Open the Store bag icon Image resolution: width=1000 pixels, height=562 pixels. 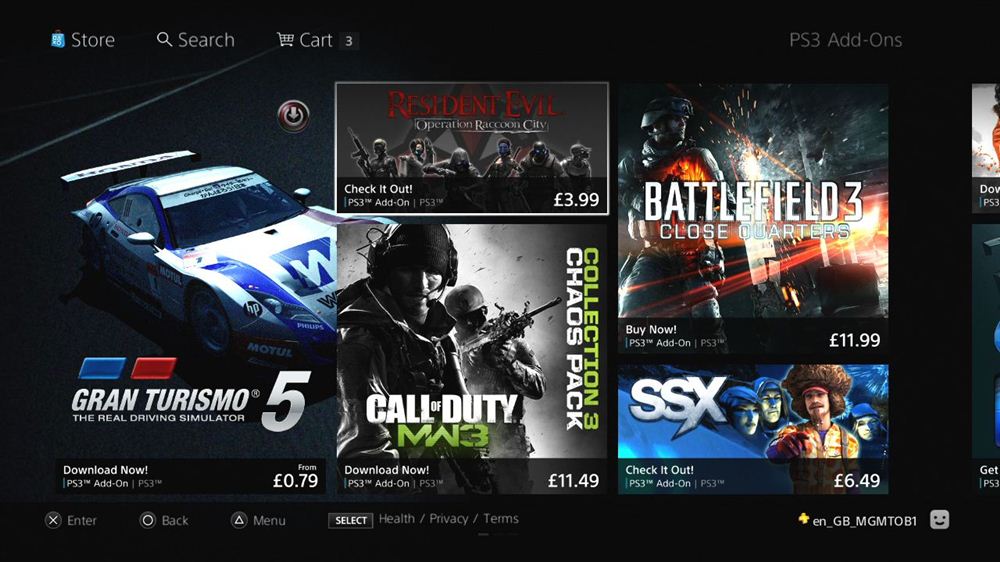point(58,40)
